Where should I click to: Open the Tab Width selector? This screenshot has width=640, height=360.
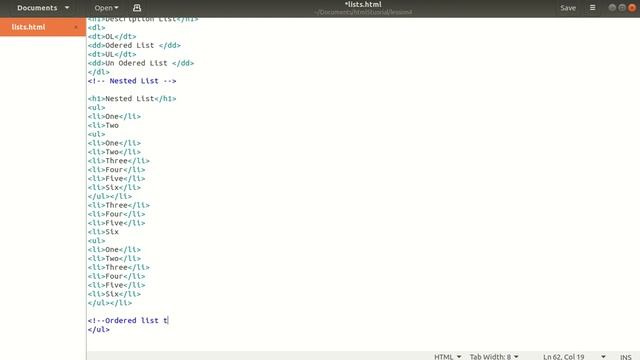[494, 356]
